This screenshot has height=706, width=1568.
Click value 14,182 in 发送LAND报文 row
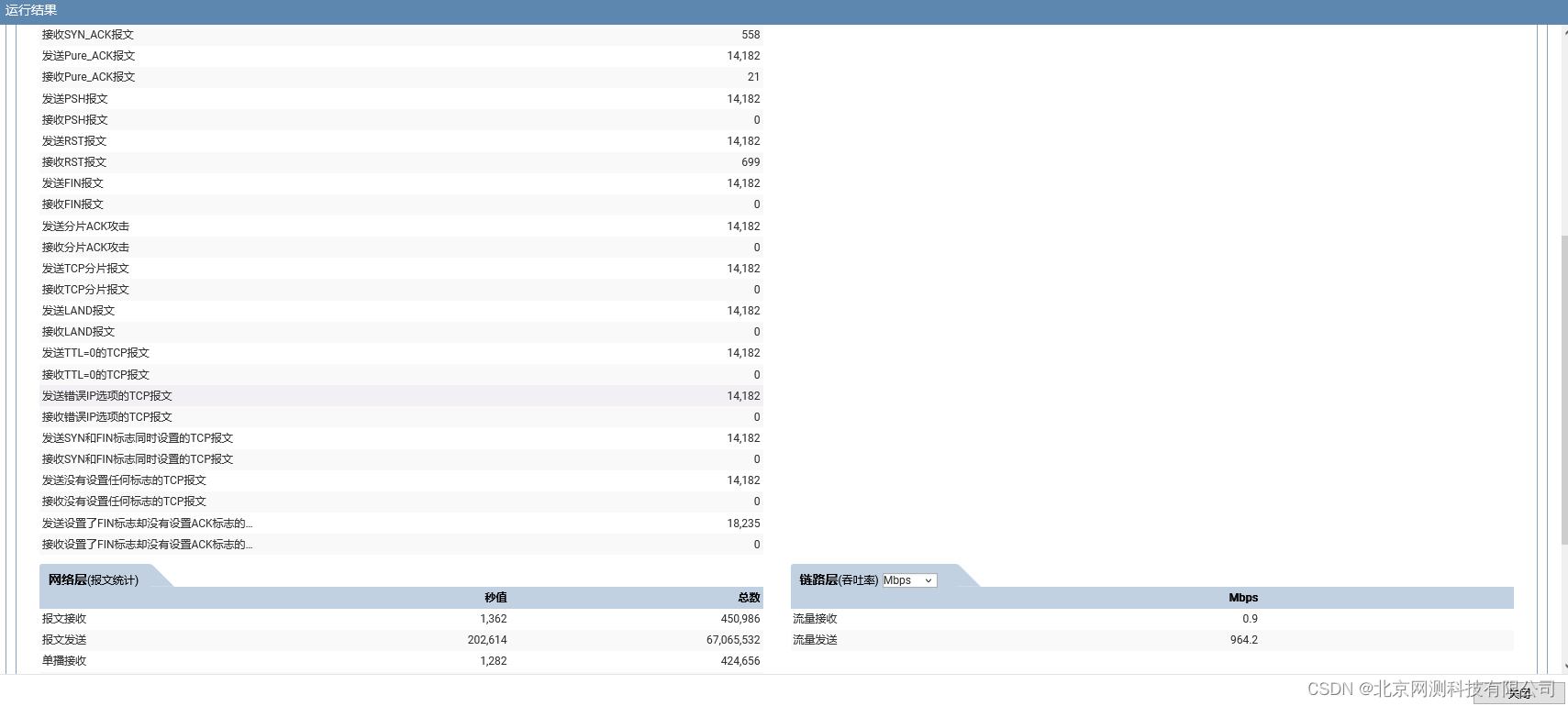point(743,311)
